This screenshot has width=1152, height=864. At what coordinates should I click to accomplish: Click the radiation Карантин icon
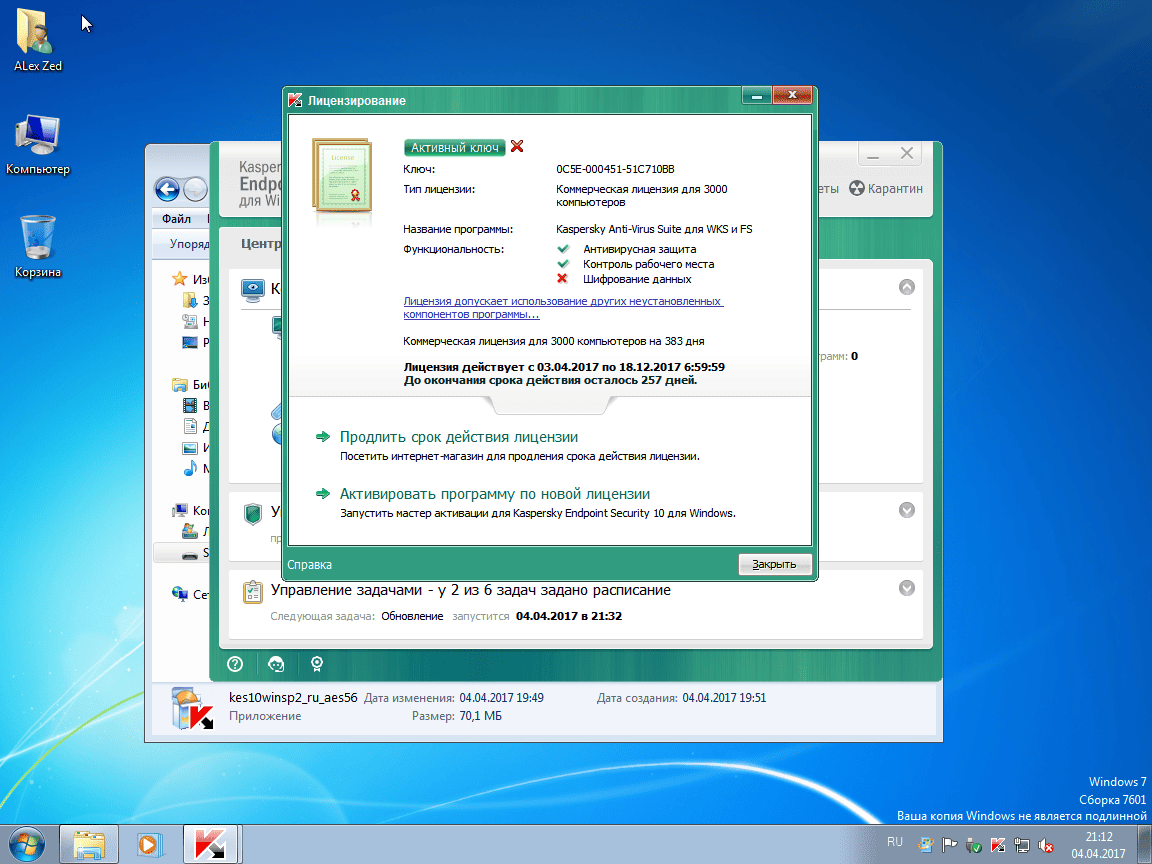pos(857,188)
